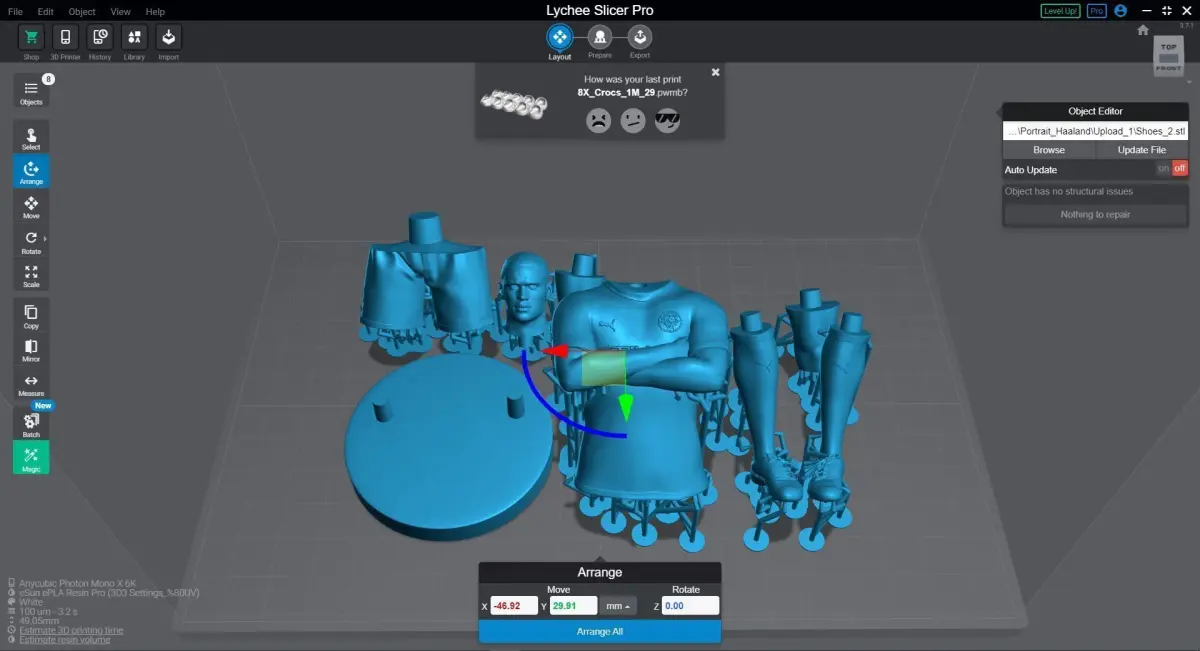
Task: Go to the Layout workflow step
Action: [559, 39]
